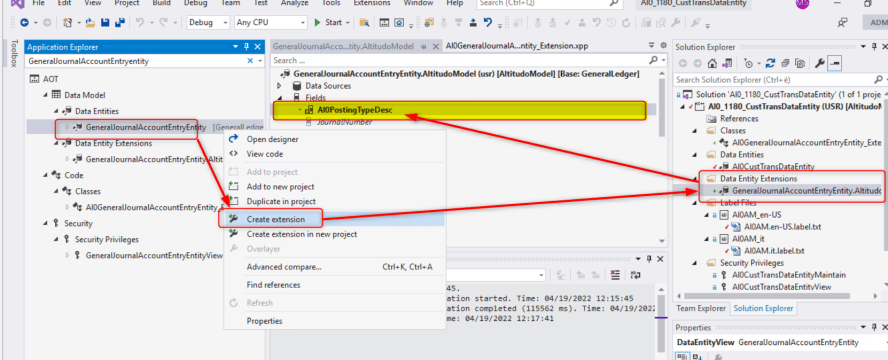Click the Save All toolbar icon
The image size is (888, 360).
[x=119, y=23]
